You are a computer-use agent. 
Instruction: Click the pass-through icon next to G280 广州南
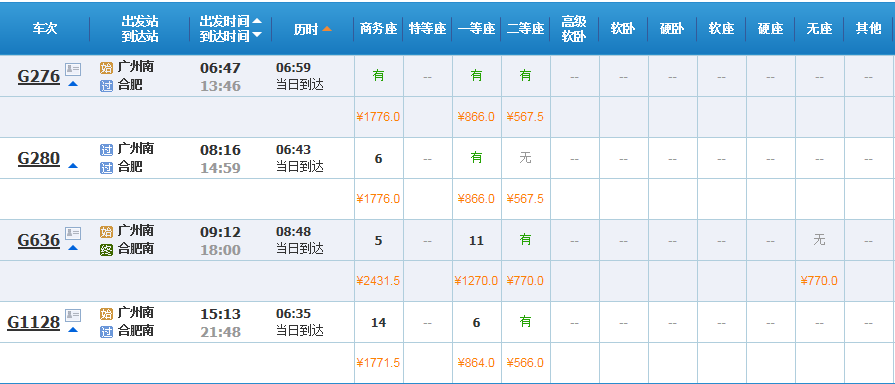(106, 150)
